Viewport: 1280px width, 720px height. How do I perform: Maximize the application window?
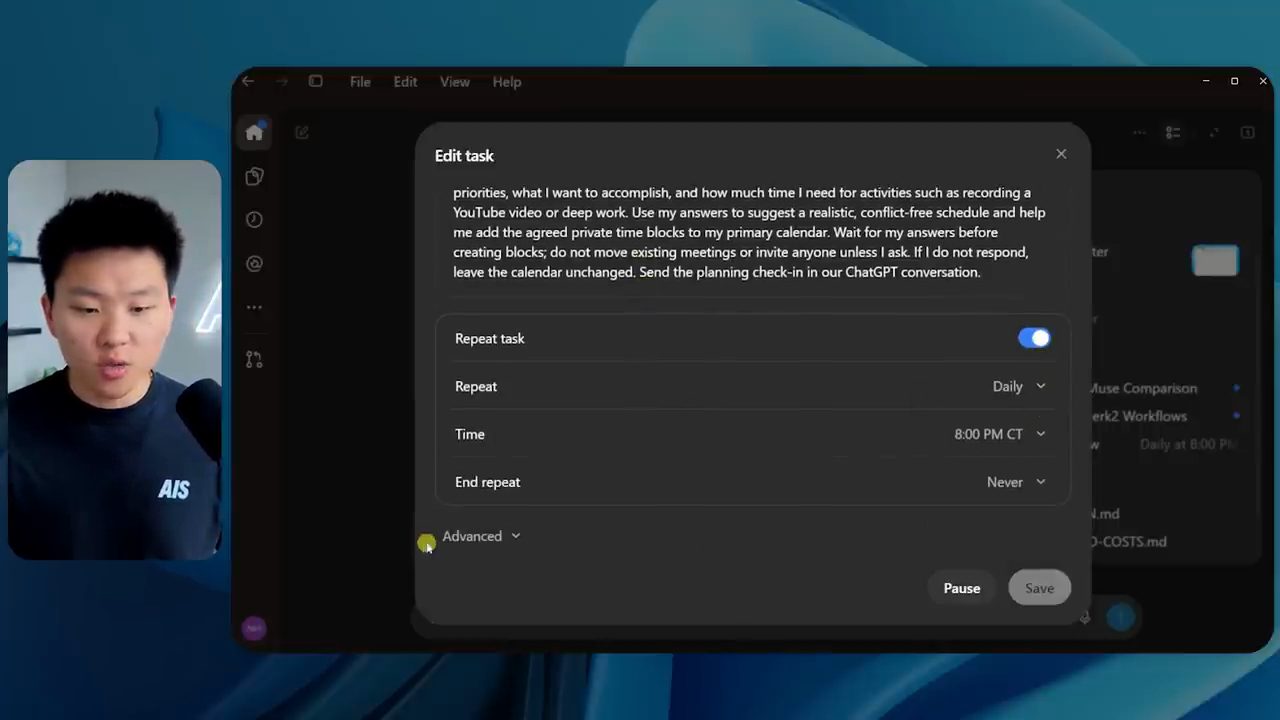click(x=1234, y=81)
